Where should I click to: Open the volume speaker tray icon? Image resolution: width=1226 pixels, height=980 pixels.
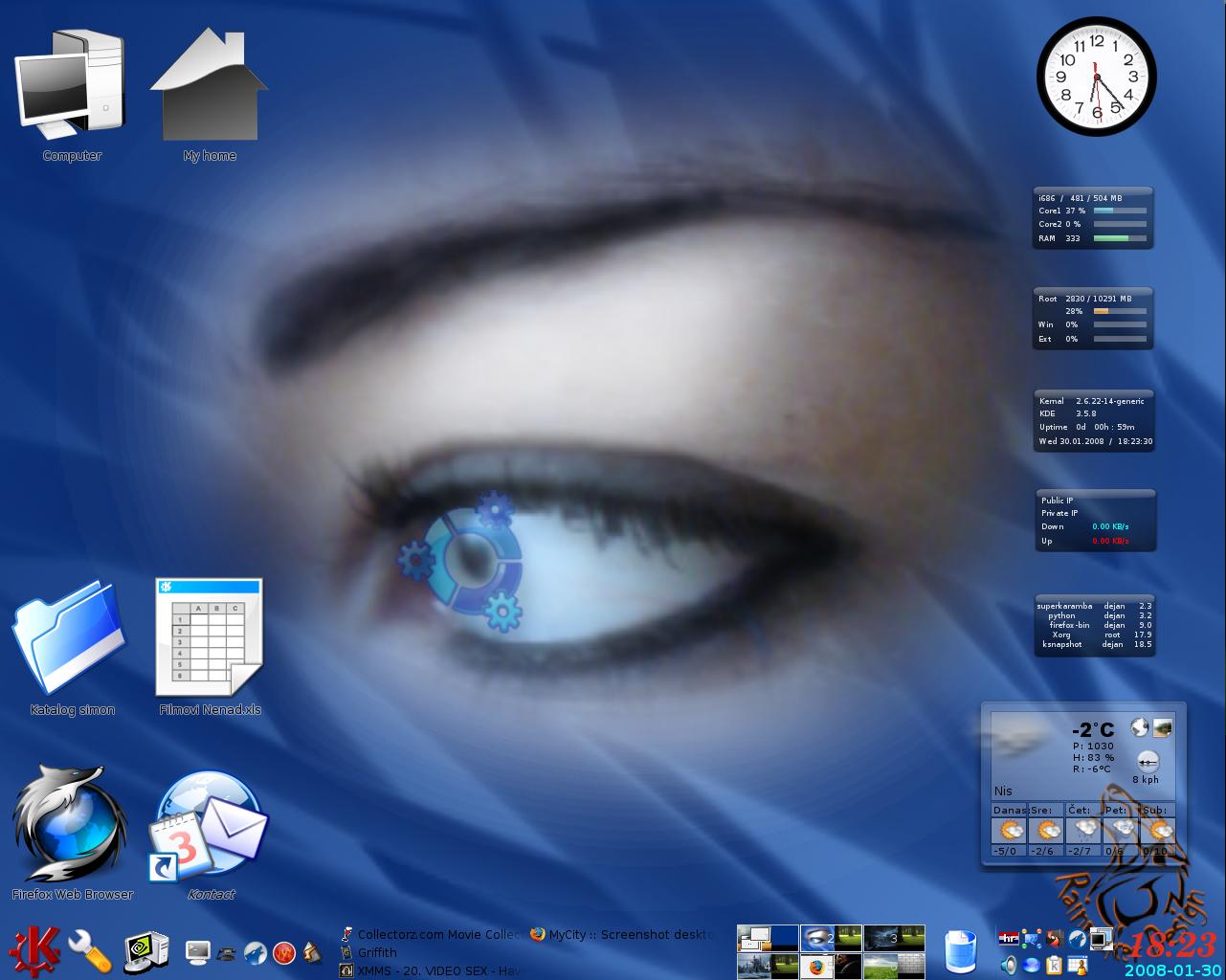point(1008,965)
